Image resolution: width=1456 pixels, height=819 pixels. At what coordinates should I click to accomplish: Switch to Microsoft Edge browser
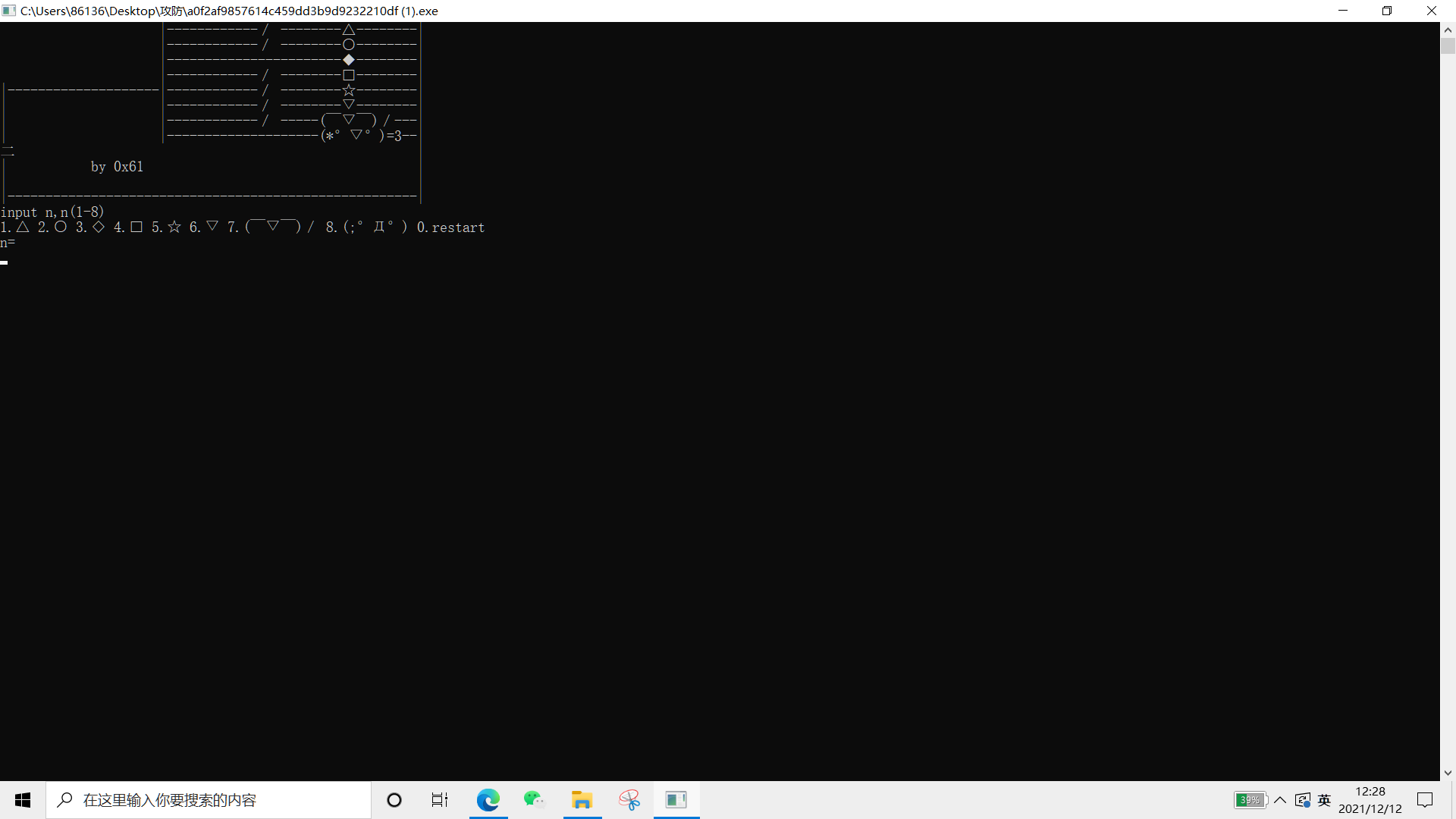(x=488, y=800)
